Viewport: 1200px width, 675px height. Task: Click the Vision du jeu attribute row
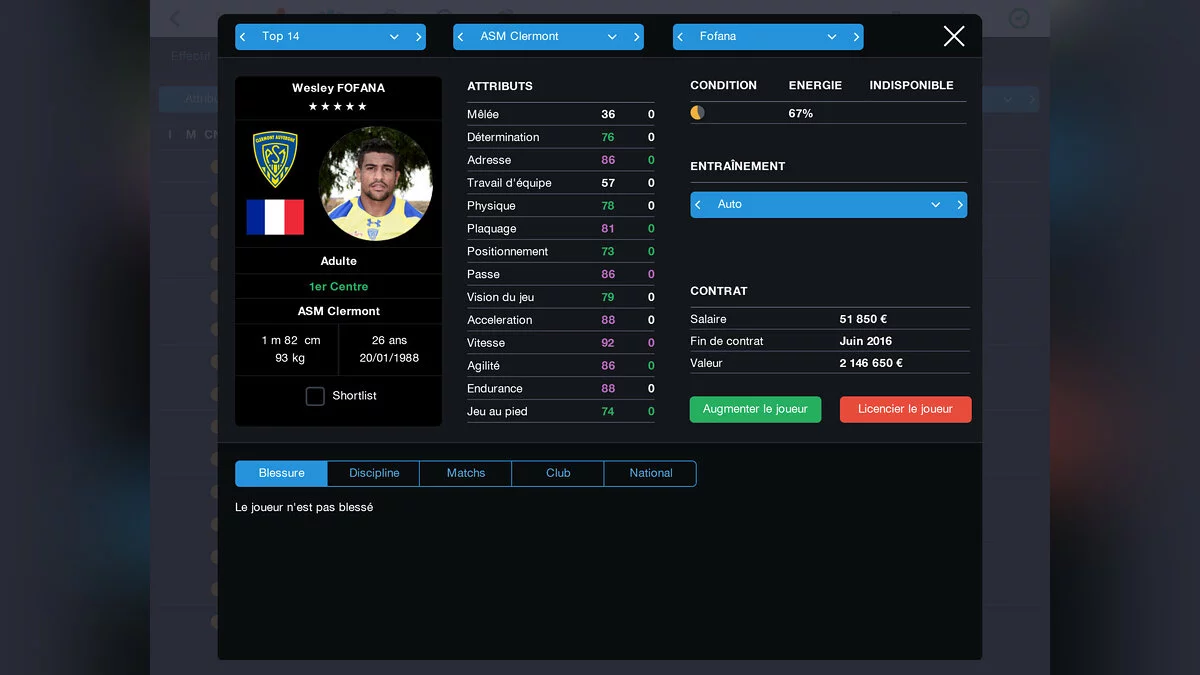(x=561, y=297)
